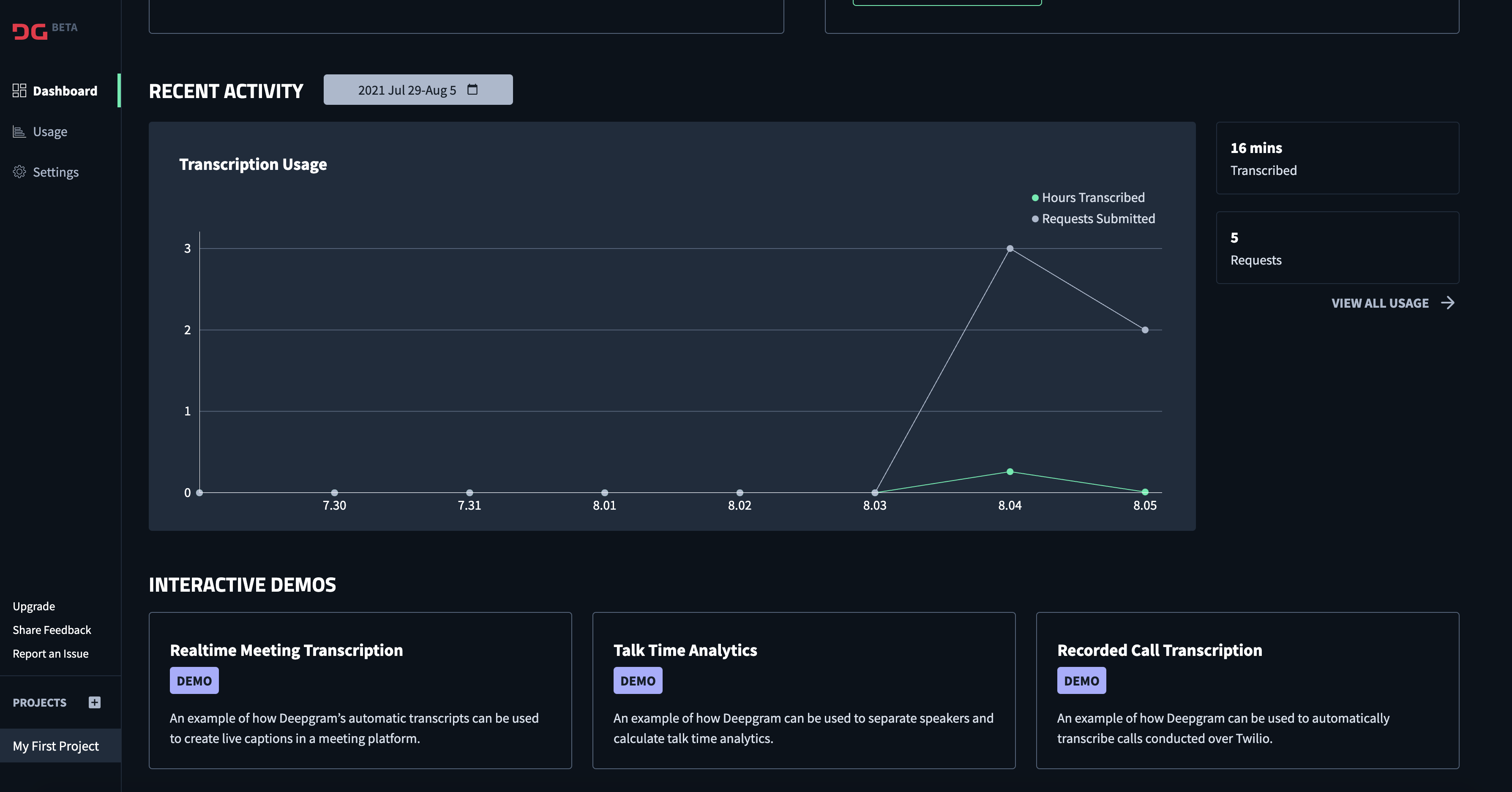This screenshot has height=792, width=1512.
Task: Click the DEMO badge under Talk Time Analytics
Action: coord(637,680)
